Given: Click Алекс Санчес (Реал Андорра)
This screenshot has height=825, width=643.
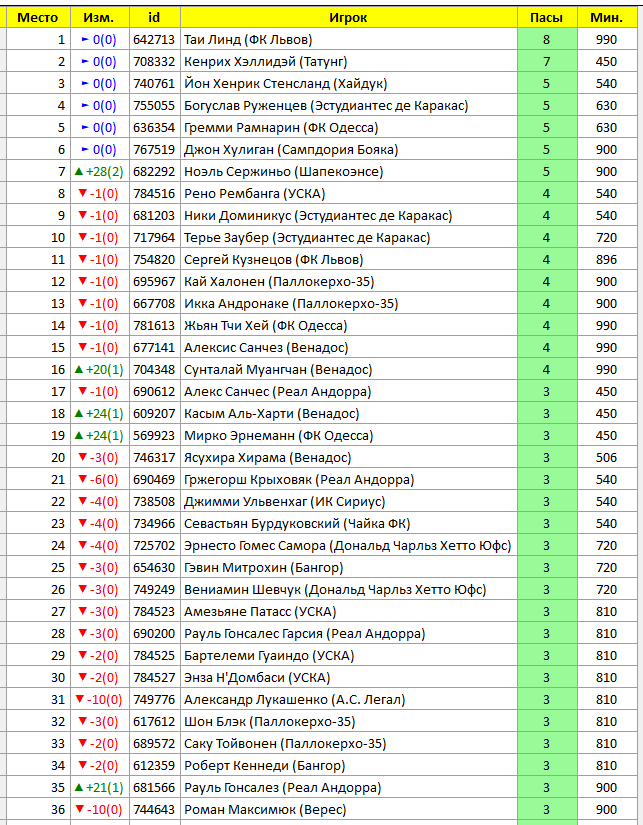Looking at the screenshot, I should pyautogui.click(x=349, y=392).
